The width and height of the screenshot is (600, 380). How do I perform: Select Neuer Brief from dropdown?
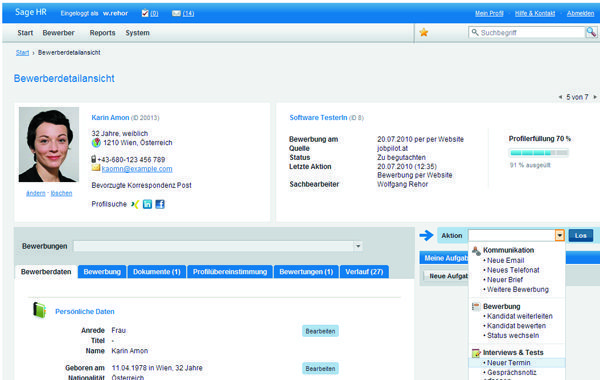pos(504,280)
